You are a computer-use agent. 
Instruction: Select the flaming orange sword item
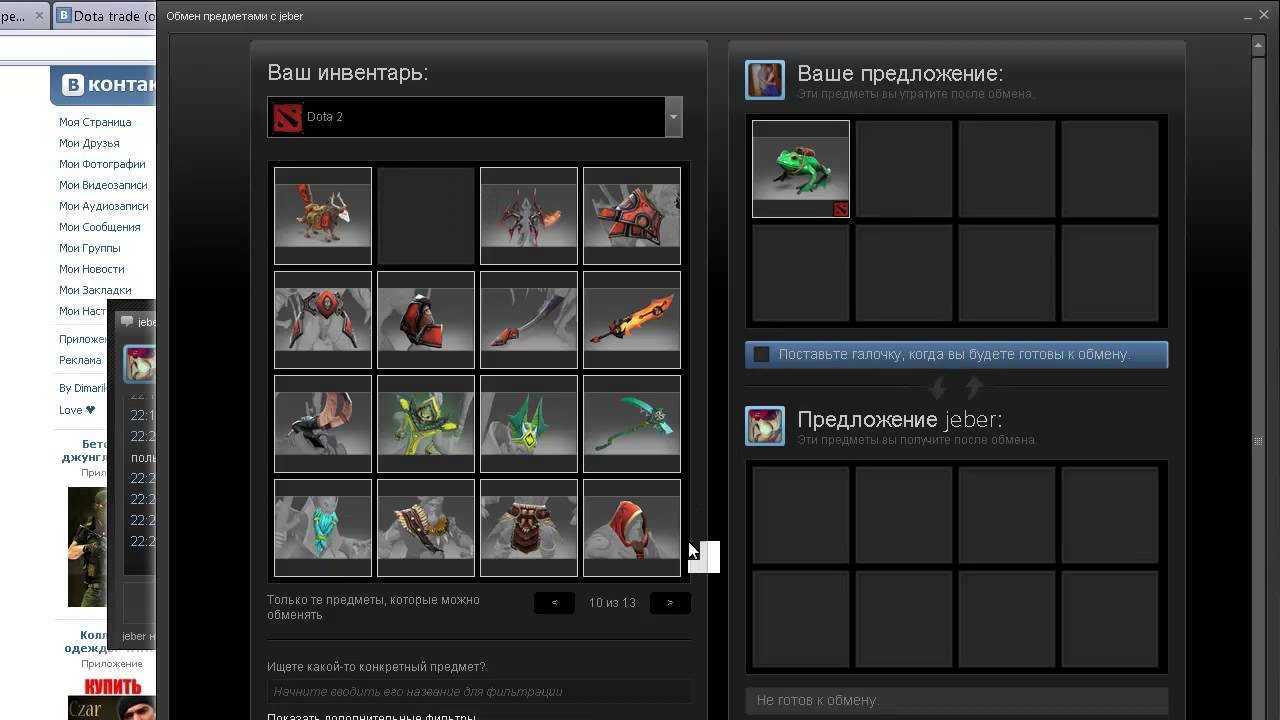pos(632,320)
